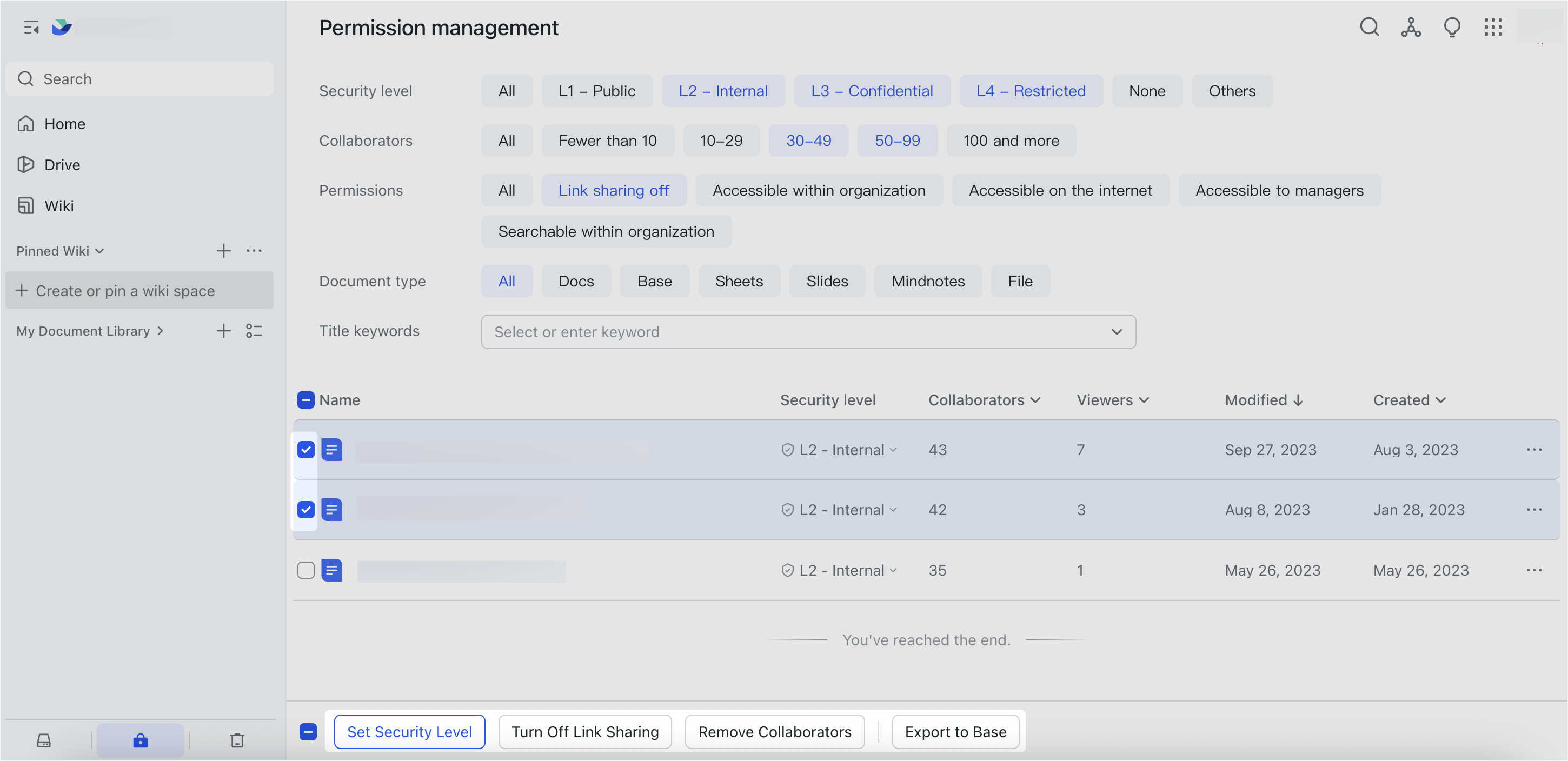
Task: Change security level of the 35-collaborator row
Action: (x=839, y=570)
